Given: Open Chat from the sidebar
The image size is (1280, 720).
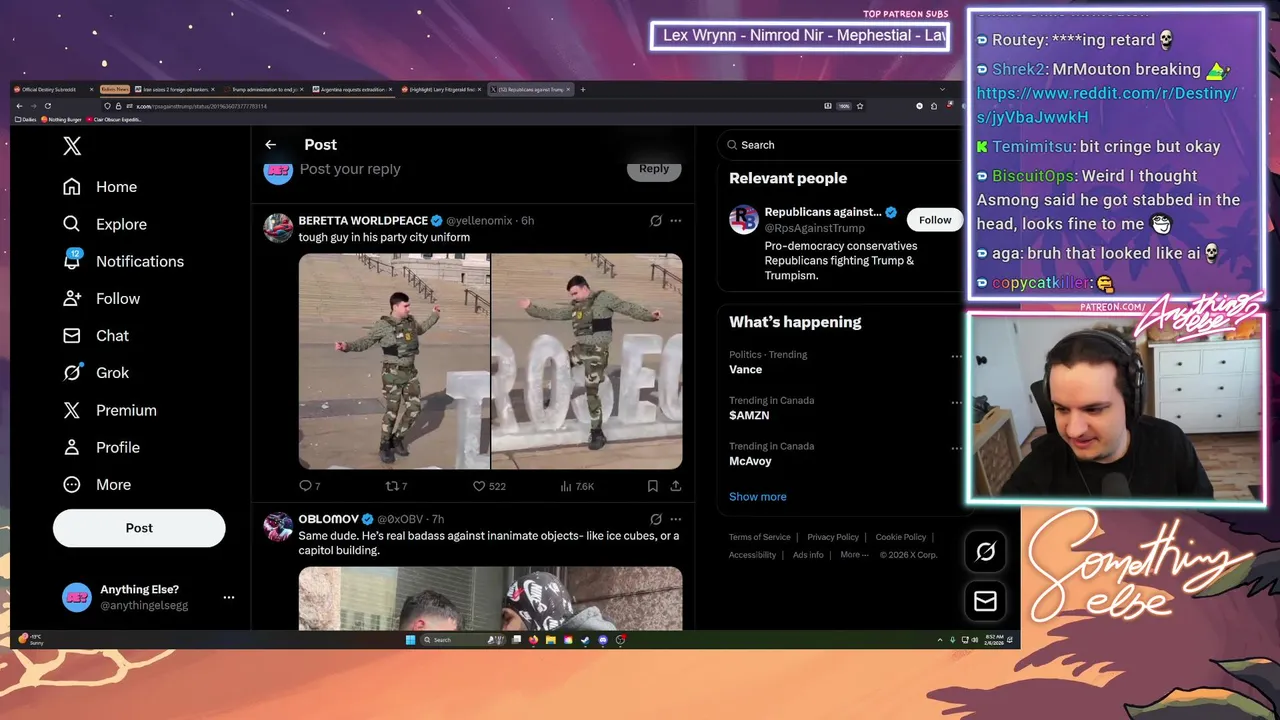Looking at the screenshot, I should 96,336.
